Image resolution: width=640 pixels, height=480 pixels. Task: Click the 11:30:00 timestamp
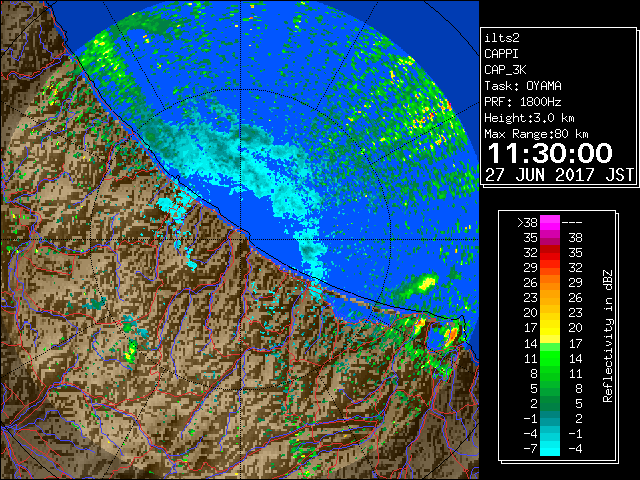pos(550,153)
